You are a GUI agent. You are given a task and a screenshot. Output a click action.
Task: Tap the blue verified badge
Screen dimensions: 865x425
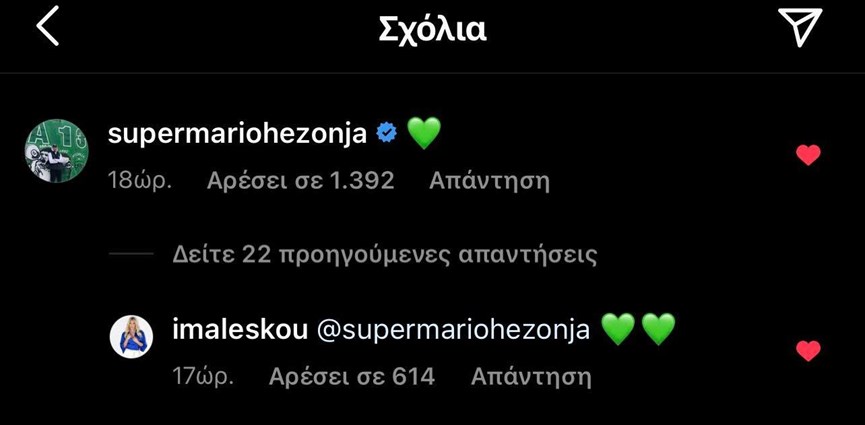(x=387, y=133)
